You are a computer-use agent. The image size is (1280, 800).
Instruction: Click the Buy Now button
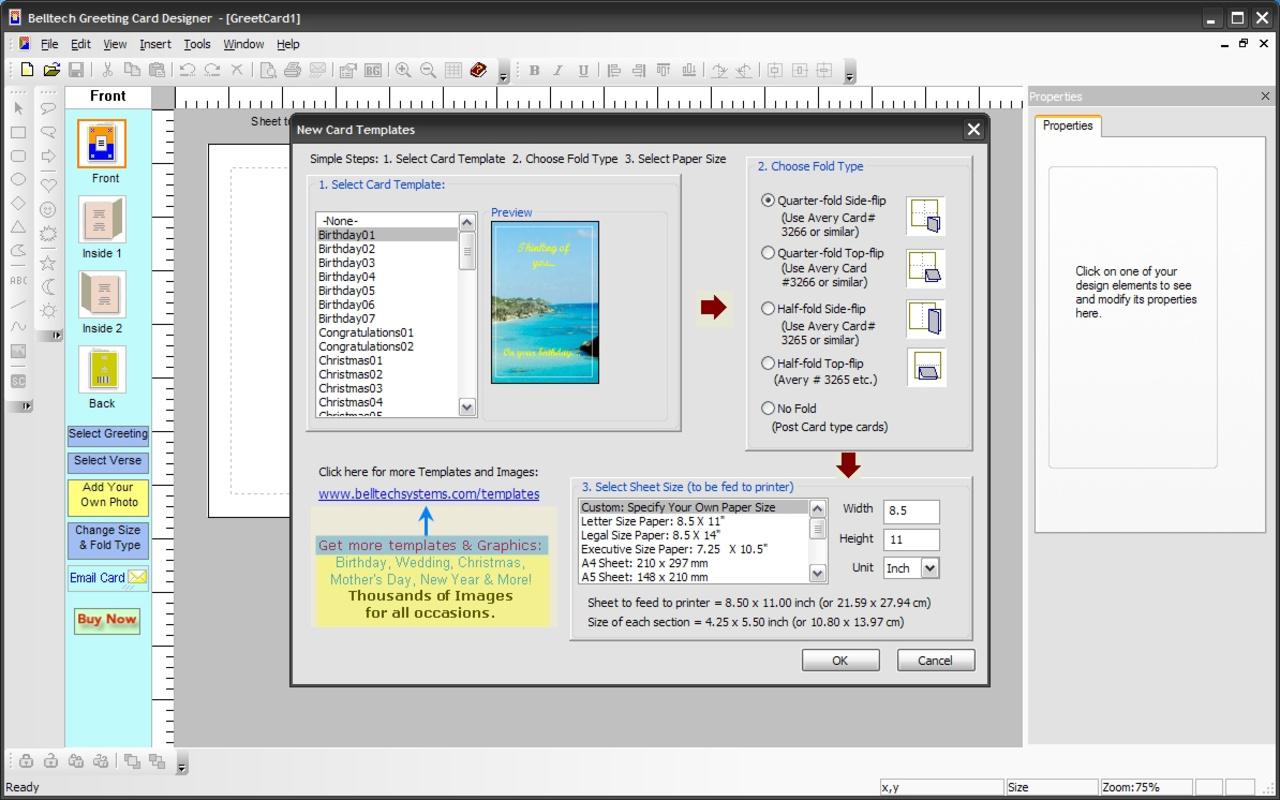click(107, 620)
